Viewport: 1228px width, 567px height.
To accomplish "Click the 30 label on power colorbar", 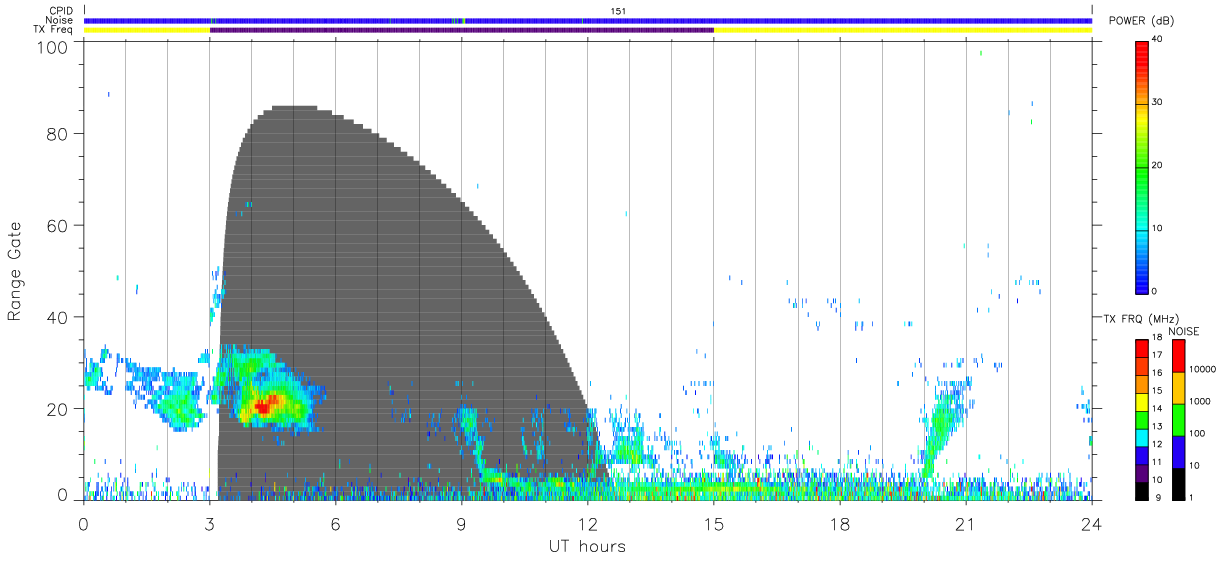I will pyautogui.click(x=1157, y=102).
